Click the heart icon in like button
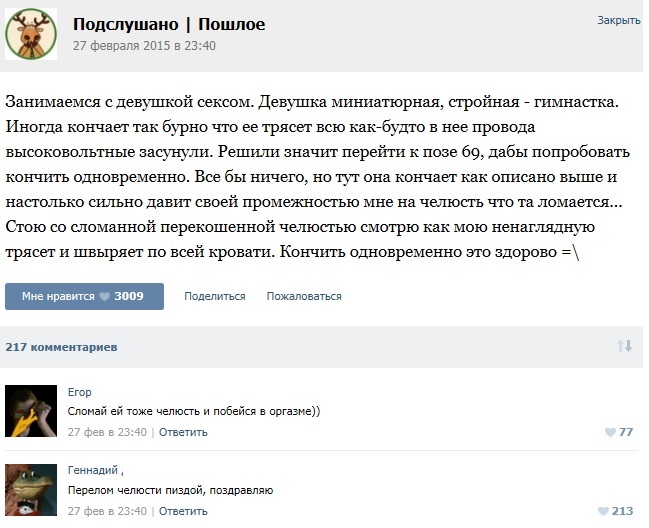The width and height of the screenshot is (649, 528). pos(105,296)
